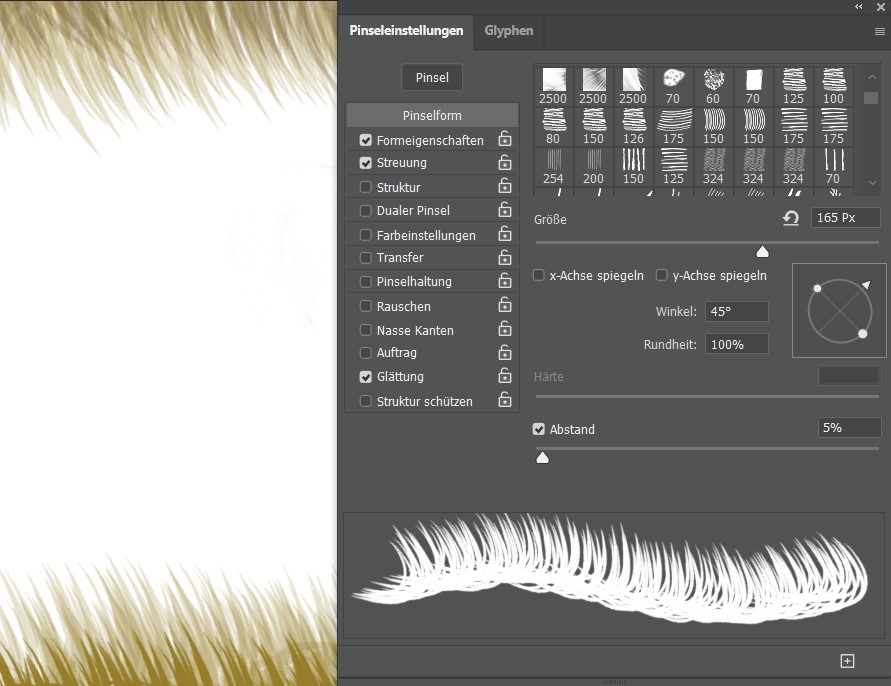This screenshot has height=686, width=891.
Task: Click the Pinsel button
Action: coord(432,78)
